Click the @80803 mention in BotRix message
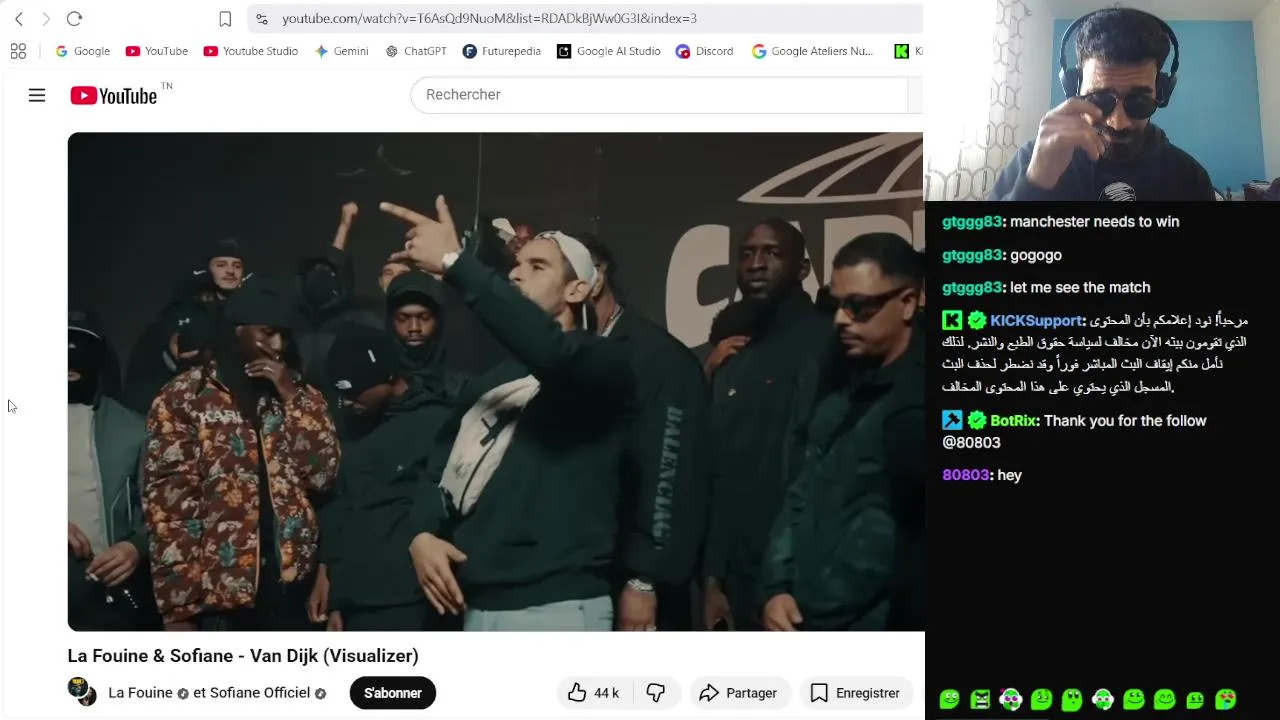This screenshot has height=720, width=1280. click(x=971, y=443)
